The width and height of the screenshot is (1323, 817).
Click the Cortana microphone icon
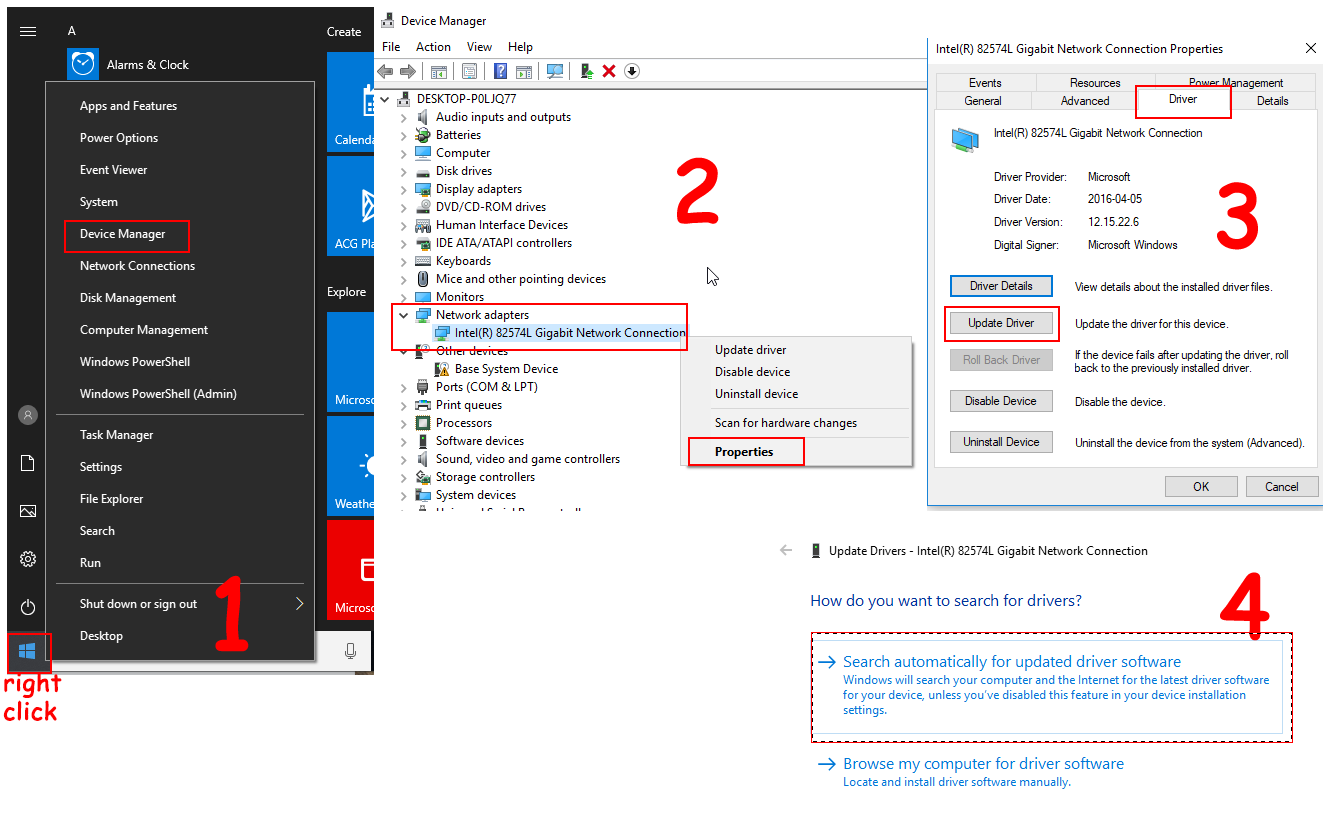coord(350,651)
